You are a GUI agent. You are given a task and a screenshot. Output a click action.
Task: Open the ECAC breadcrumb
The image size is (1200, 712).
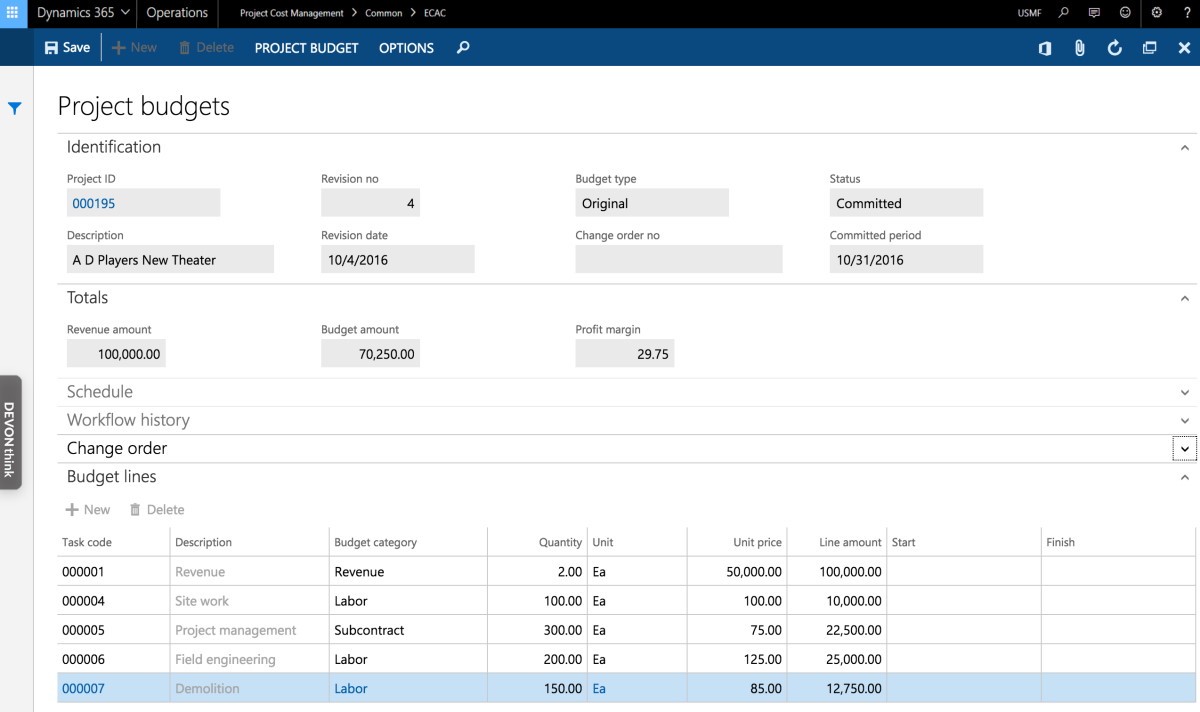click(435, 14)
